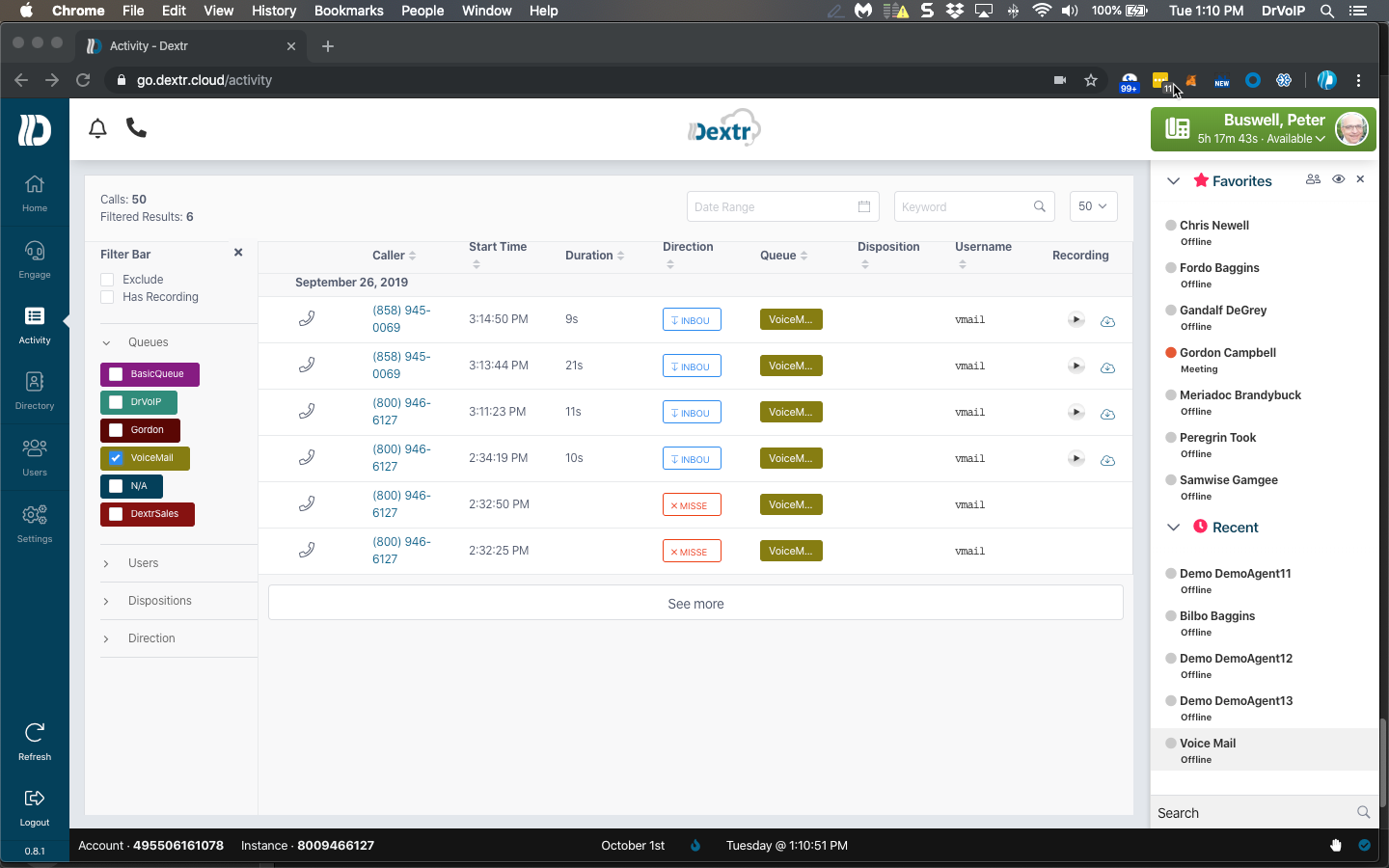Expand the Dispositions filter section
The width and height of the screenshot is (1389, 868).
106,601
